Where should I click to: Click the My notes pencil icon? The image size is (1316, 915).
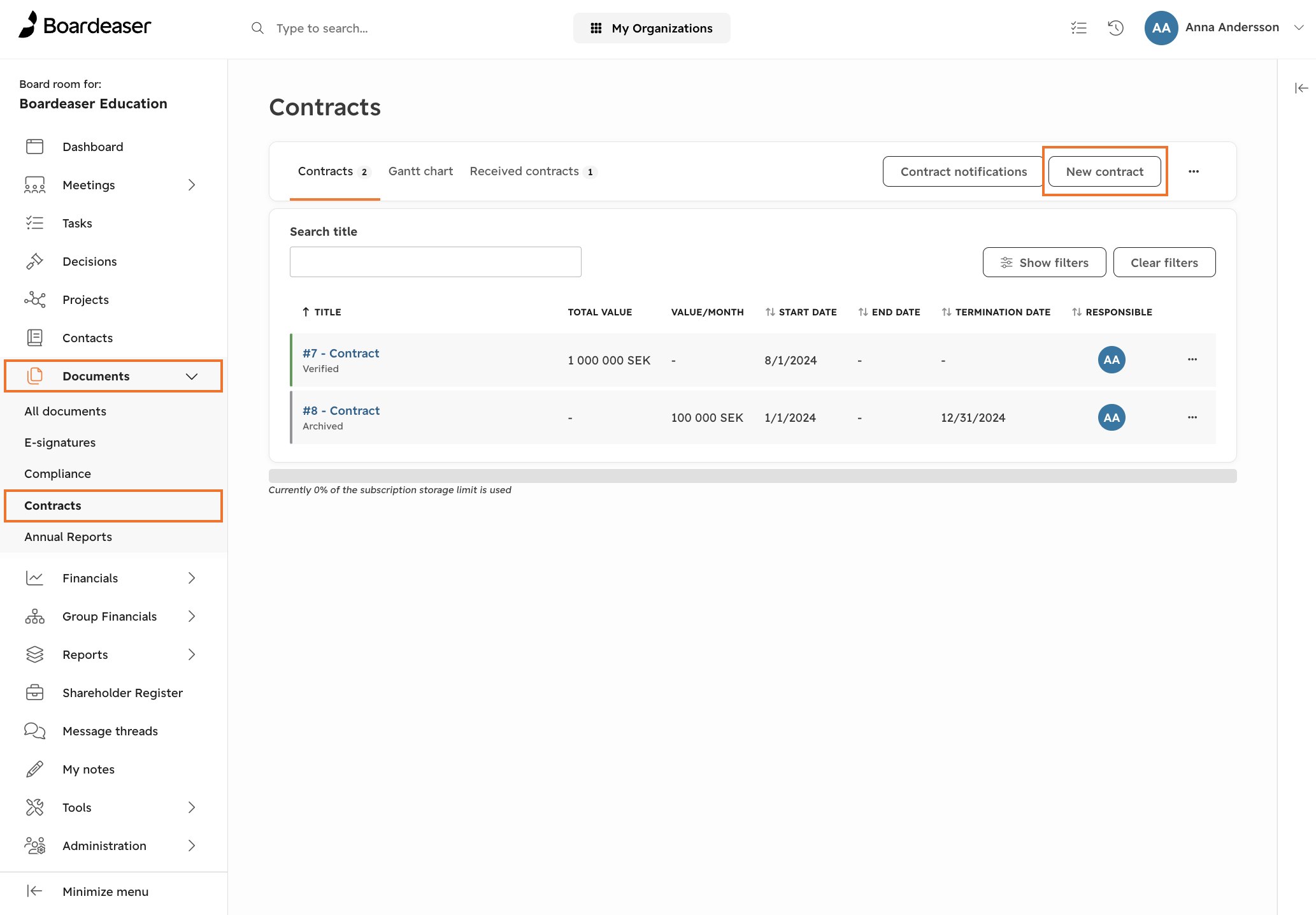click(34, 769)
